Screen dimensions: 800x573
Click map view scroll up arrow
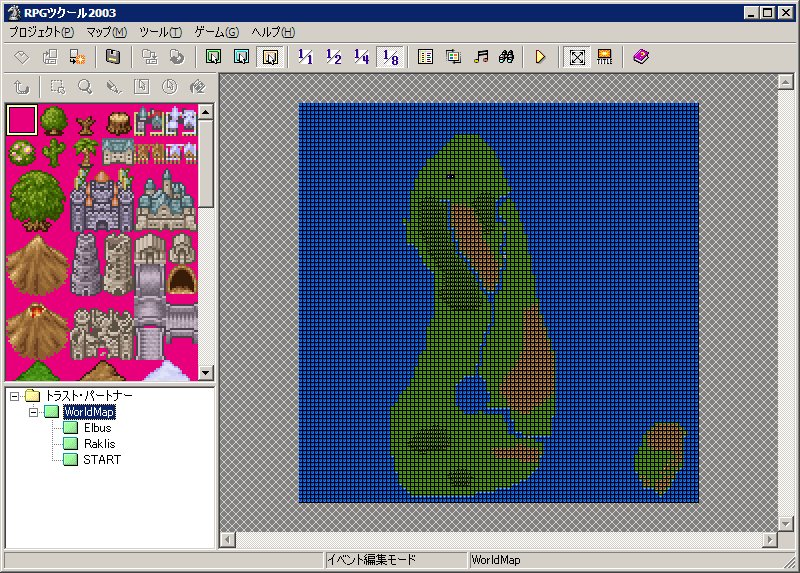(x=786, y=82)
